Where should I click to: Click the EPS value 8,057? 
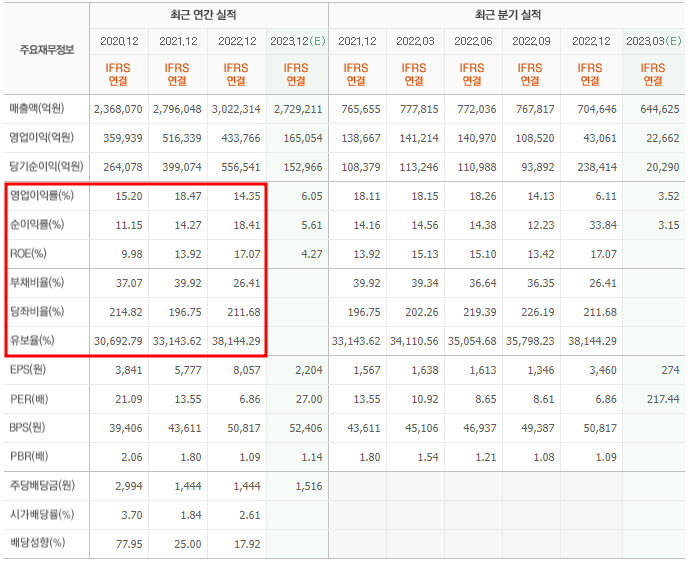pos(247,370)
